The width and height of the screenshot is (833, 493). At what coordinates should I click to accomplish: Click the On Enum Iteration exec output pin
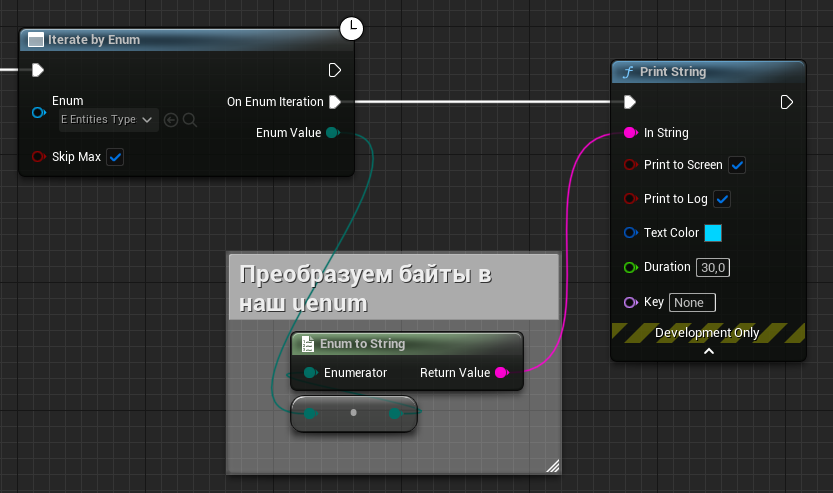pos(335,102)
